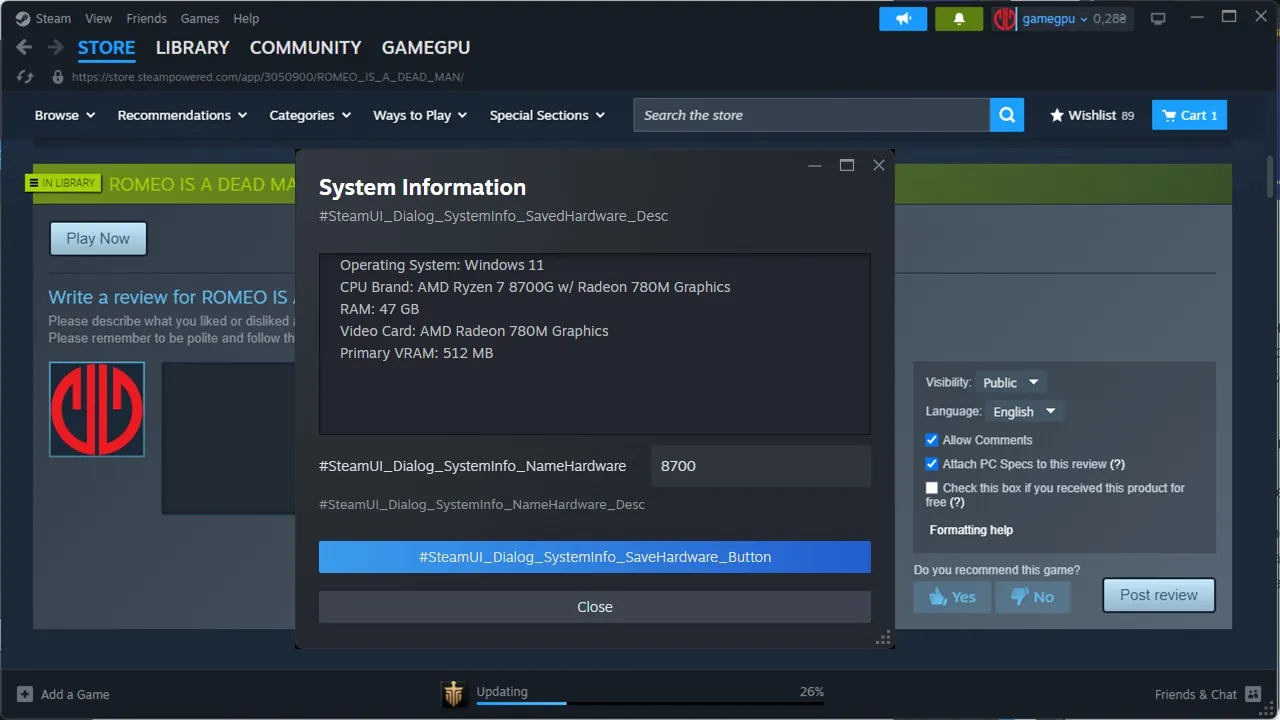Click the Add a Game plus icon
Viewport: 1280px width, 720px height.
(x=25, y=694)
